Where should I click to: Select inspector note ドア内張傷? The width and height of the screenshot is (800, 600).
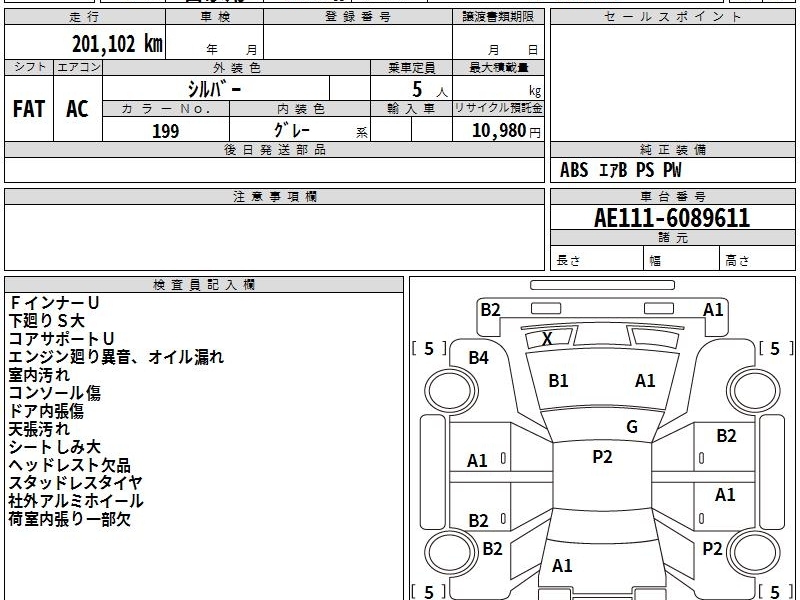pos(46,411)
